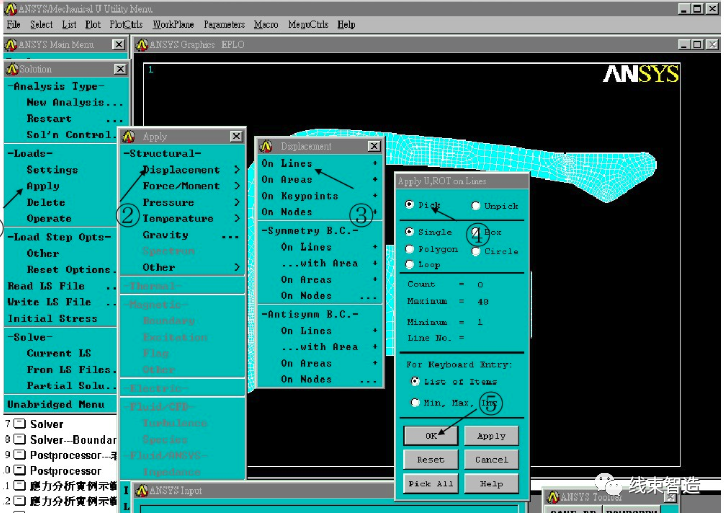Open Loads Settings in Solution menu
The image size is (724, 518).
pyautogui.click(x=52, y=170)
